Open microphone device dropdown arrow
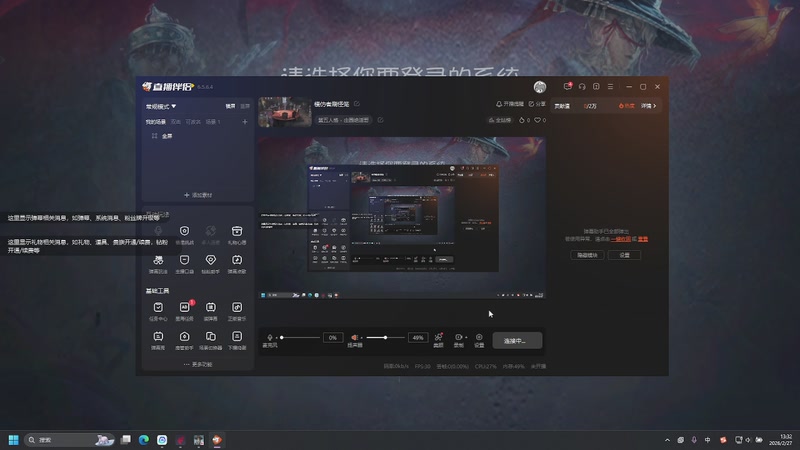Image resolution: width=800 pixels, height=450 pixels. click(x=277, y=338)
